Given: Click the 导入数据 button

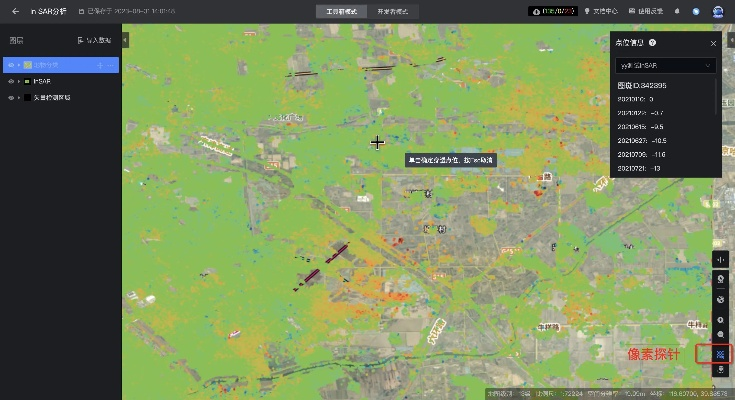Looking at the screenshot, I should click(x=95, y=40).
